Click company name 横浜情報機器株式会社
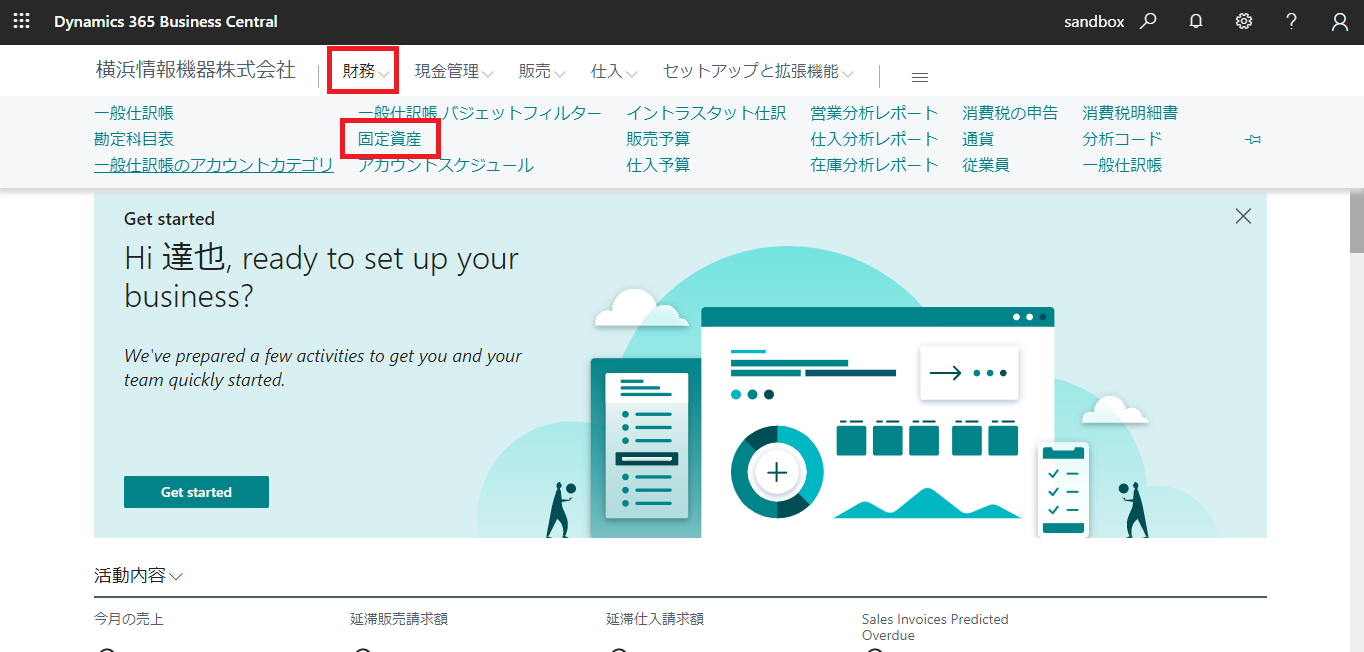This screenshot has width=1364, height=652. click(195, 70)
